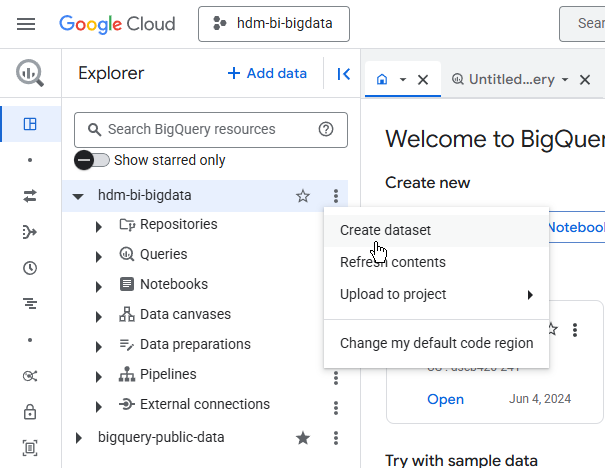Select the Notebooks tree item

coord(174,284)
